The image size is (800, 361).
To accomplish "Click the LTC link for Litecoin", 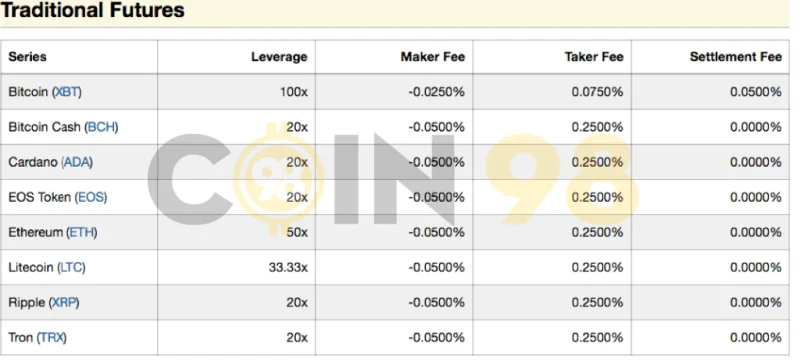I will point(71,267).
